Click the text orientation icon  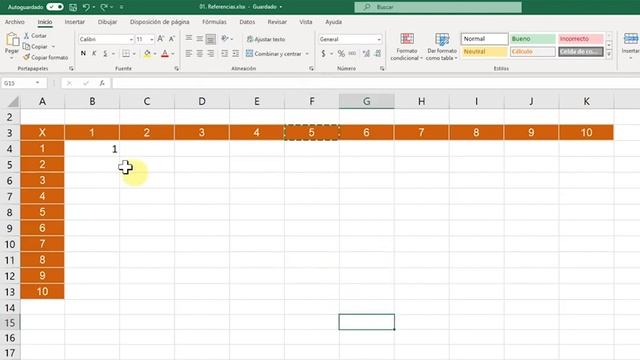click(225, 39)
